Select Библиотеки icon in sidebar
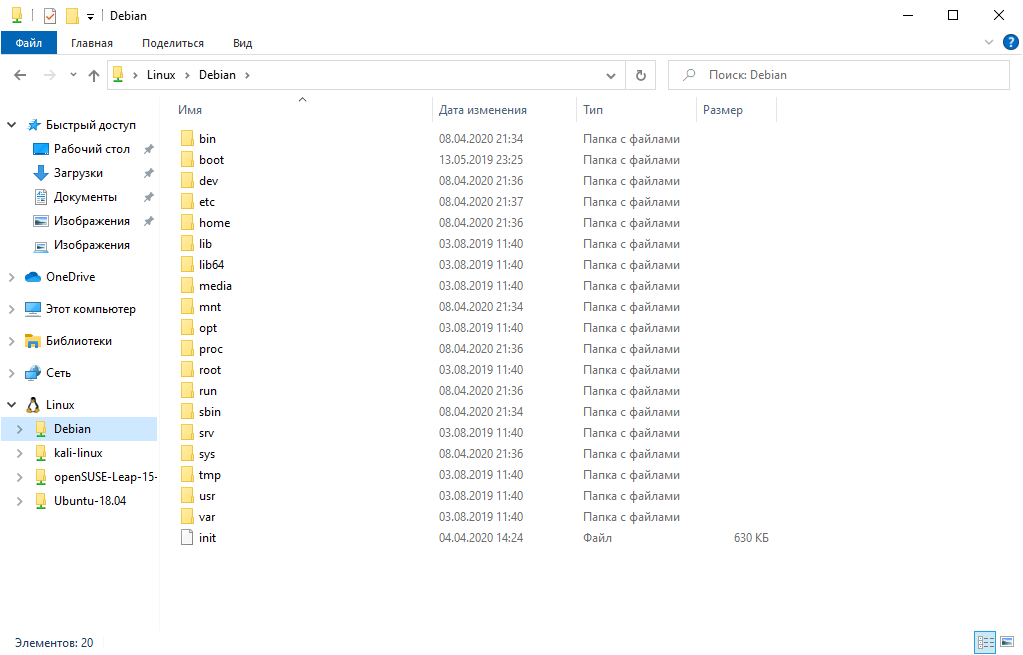Image resolution: width=1023 pixels, height=655 pixels. (33, 341)
